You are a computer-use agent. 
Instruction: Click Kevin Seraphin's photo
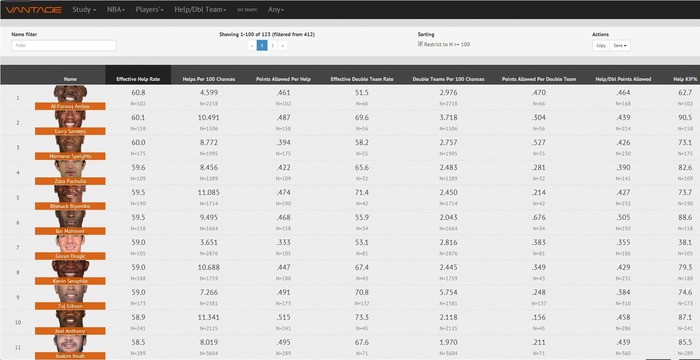pyautogui.click(x=70, y=269)
